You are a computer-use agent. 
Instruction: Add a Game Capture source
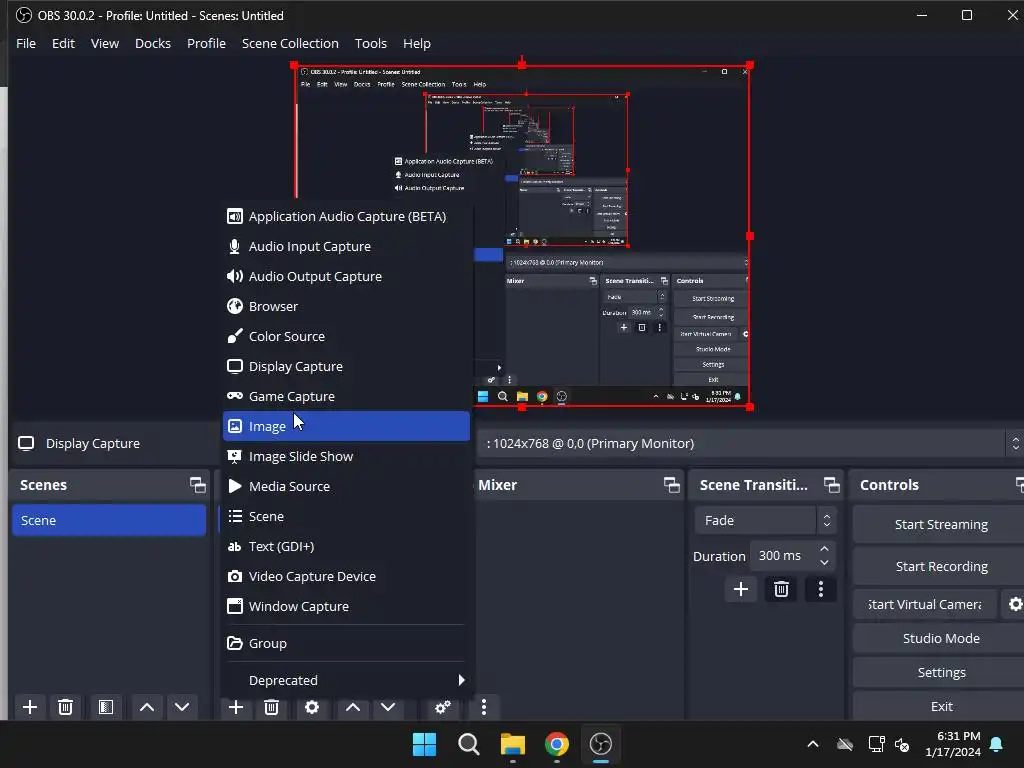(346, 396)
